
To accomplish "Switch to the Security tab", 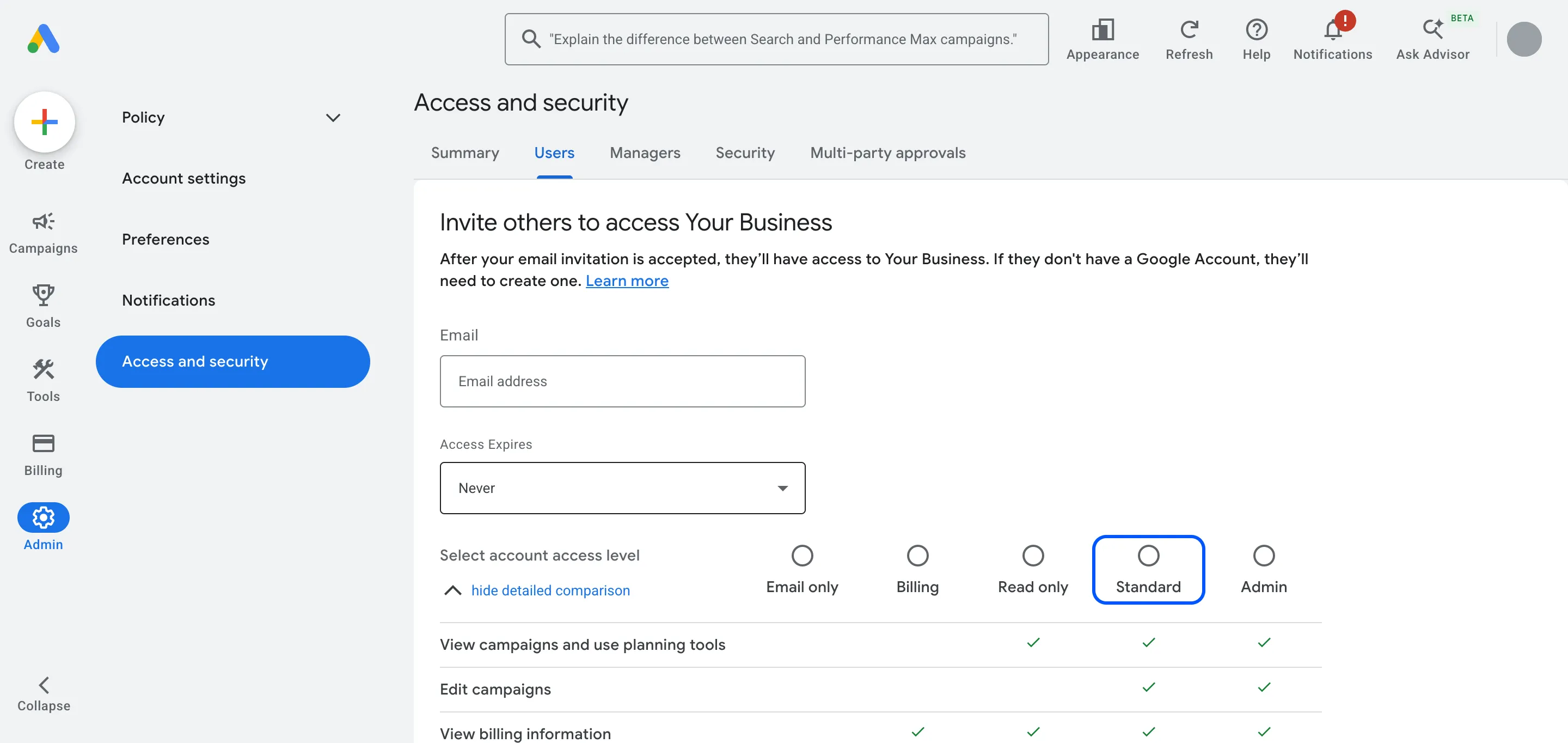I will pyautogui.click(x=745, y=153).
